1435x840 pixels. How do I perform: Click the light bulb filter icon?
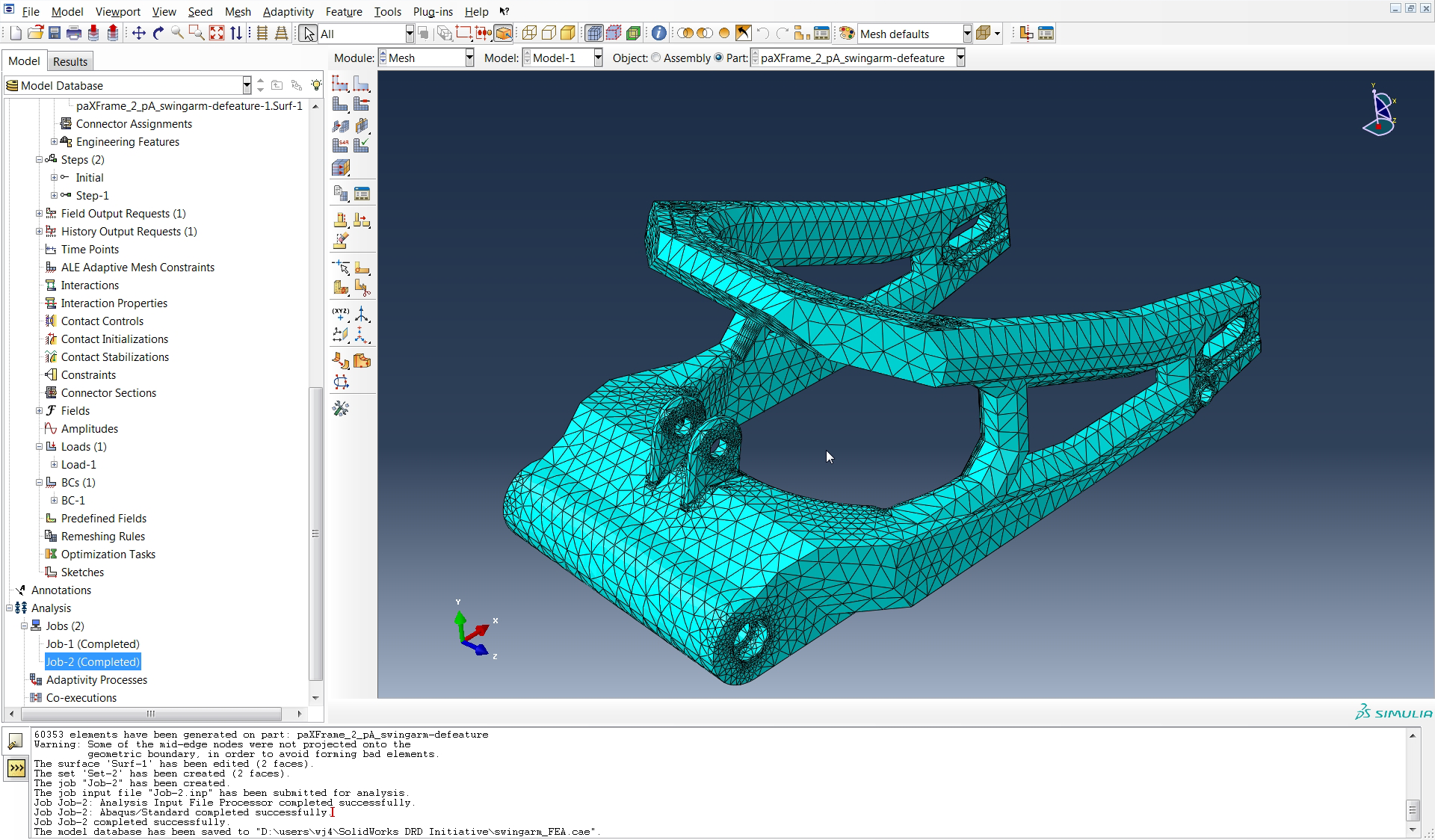[316, 85]
